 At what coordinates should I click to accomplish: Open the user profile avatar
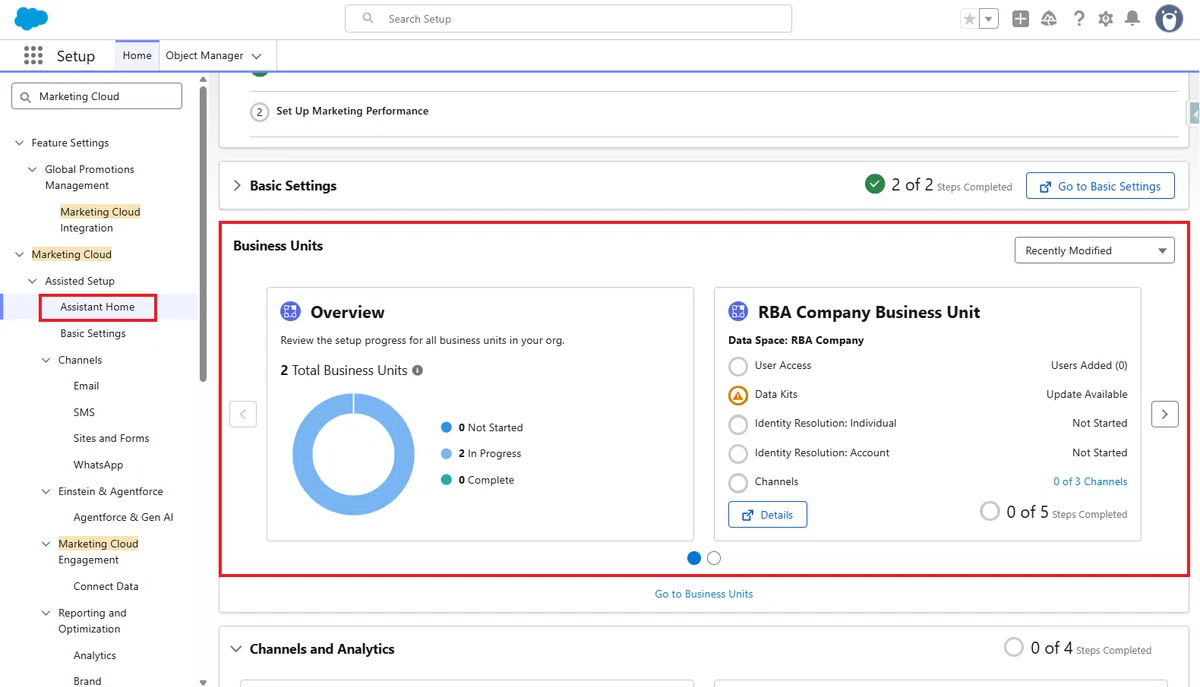[x=1169, y=18]
